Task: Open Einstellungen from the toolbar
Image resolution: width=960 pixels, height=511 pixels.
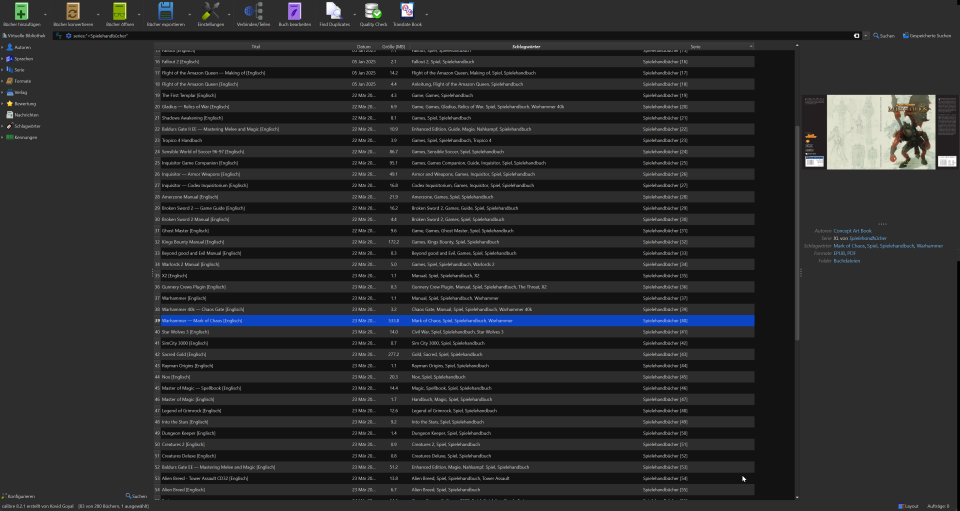Action: pyautogui.click(x=211, y=12)
